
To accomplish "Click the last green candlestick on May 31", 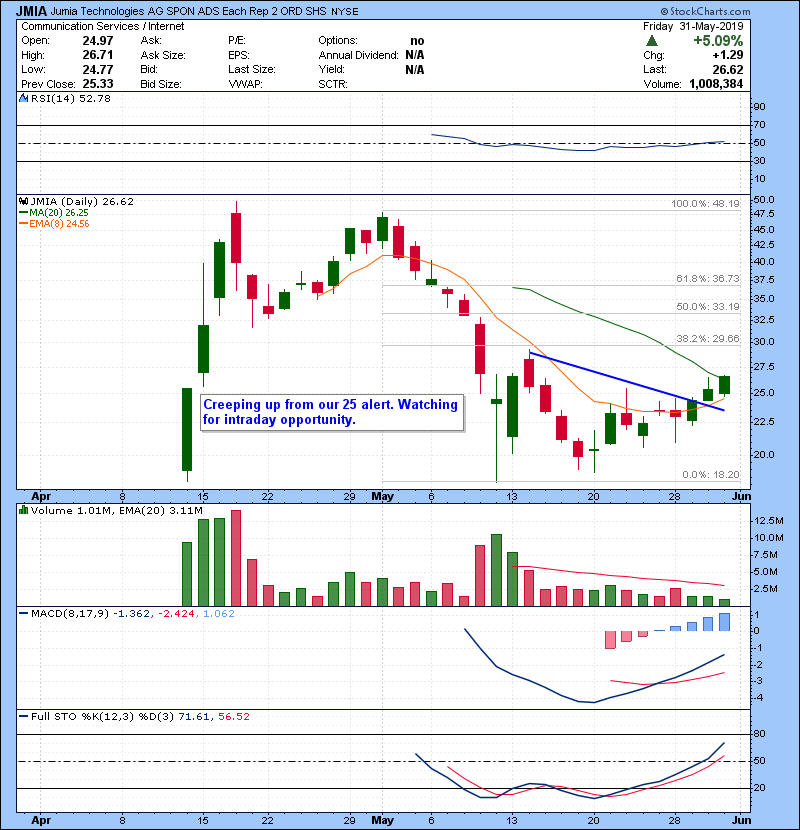I will (724, 385).
